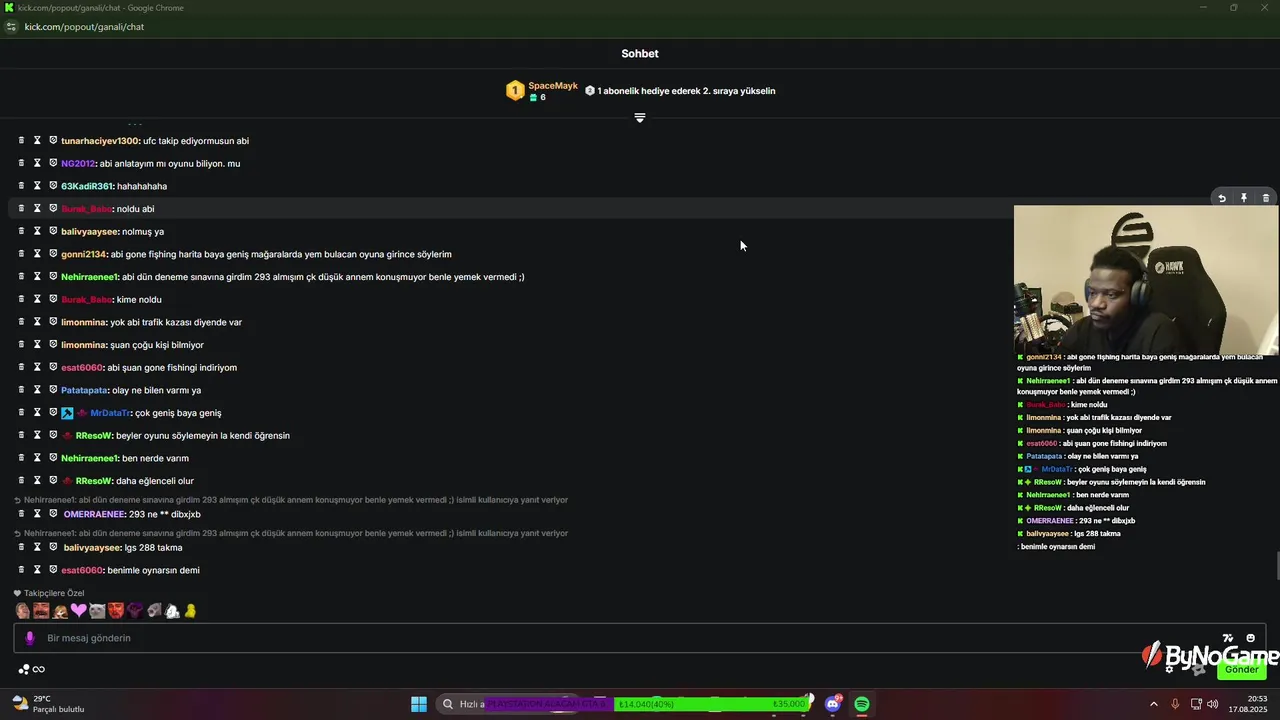The image size is (1280, 720).
Task: Click the infinity icon below message box
Action: tap(39, 669)
